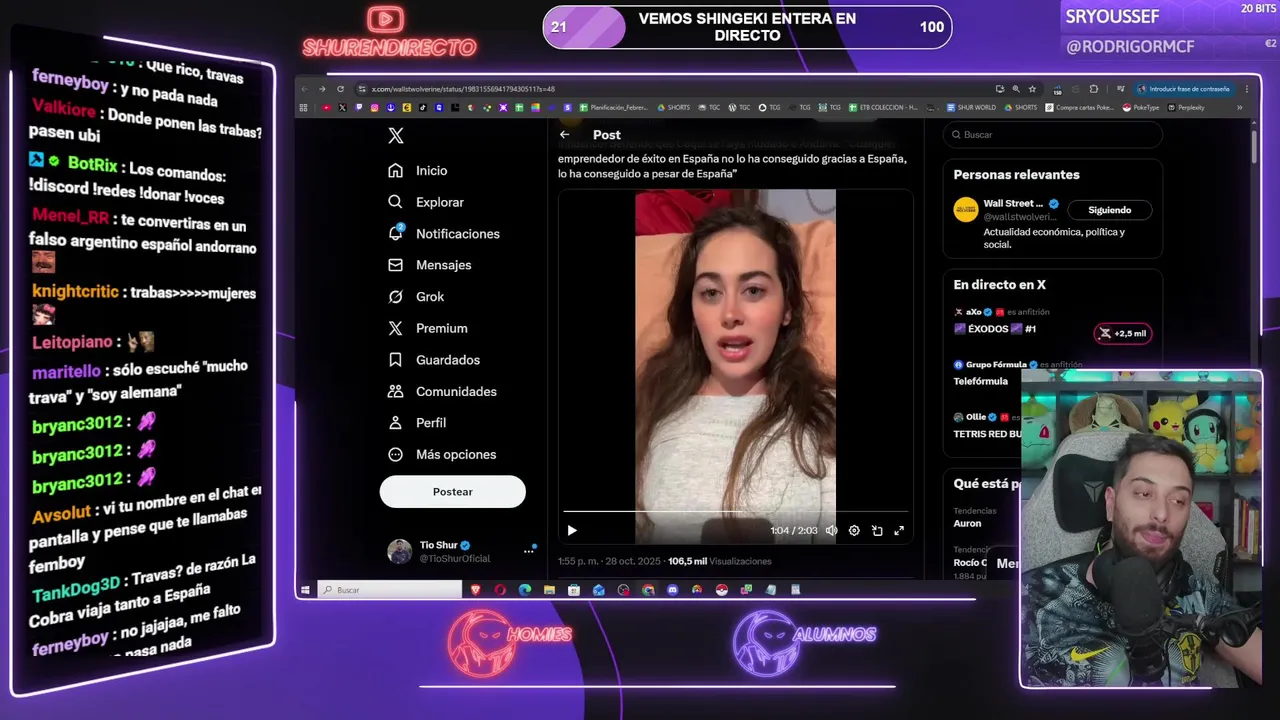Toggle the Siguiendo button for Wall Street
Viewport: 1280px width, 720px height.
pos(1109,210)
